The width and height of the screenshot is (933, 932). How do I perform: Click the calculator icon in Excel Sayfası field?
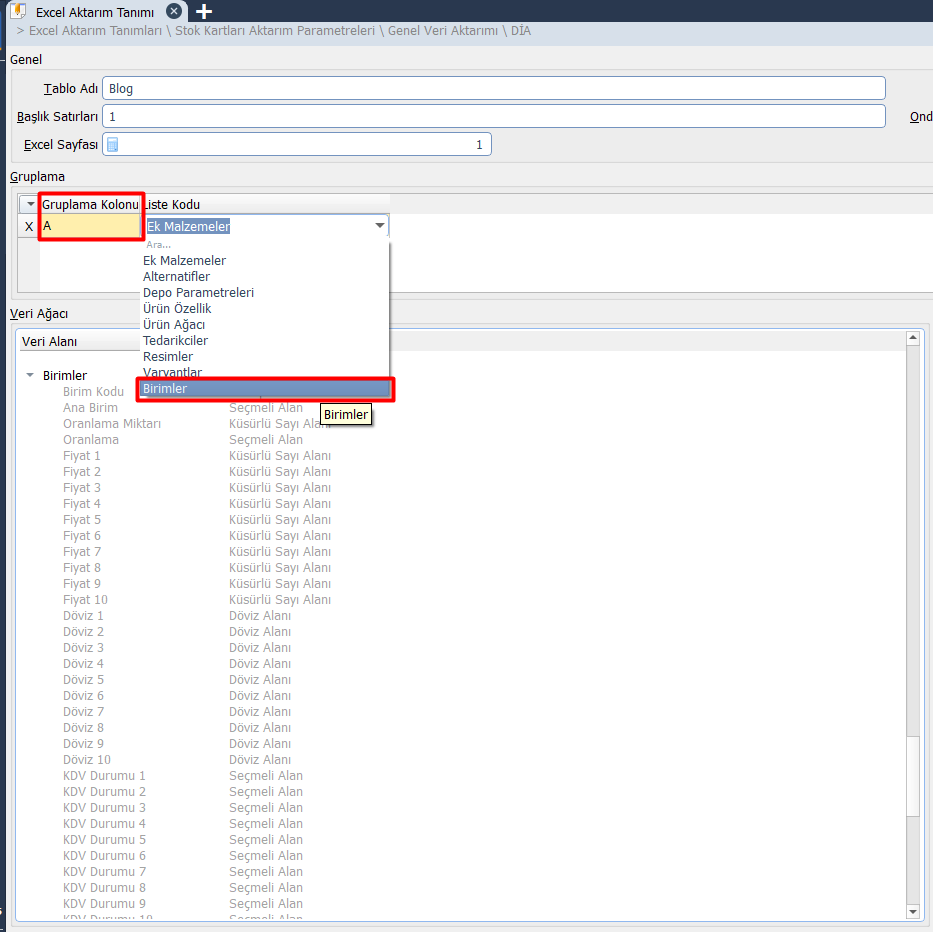113,145
